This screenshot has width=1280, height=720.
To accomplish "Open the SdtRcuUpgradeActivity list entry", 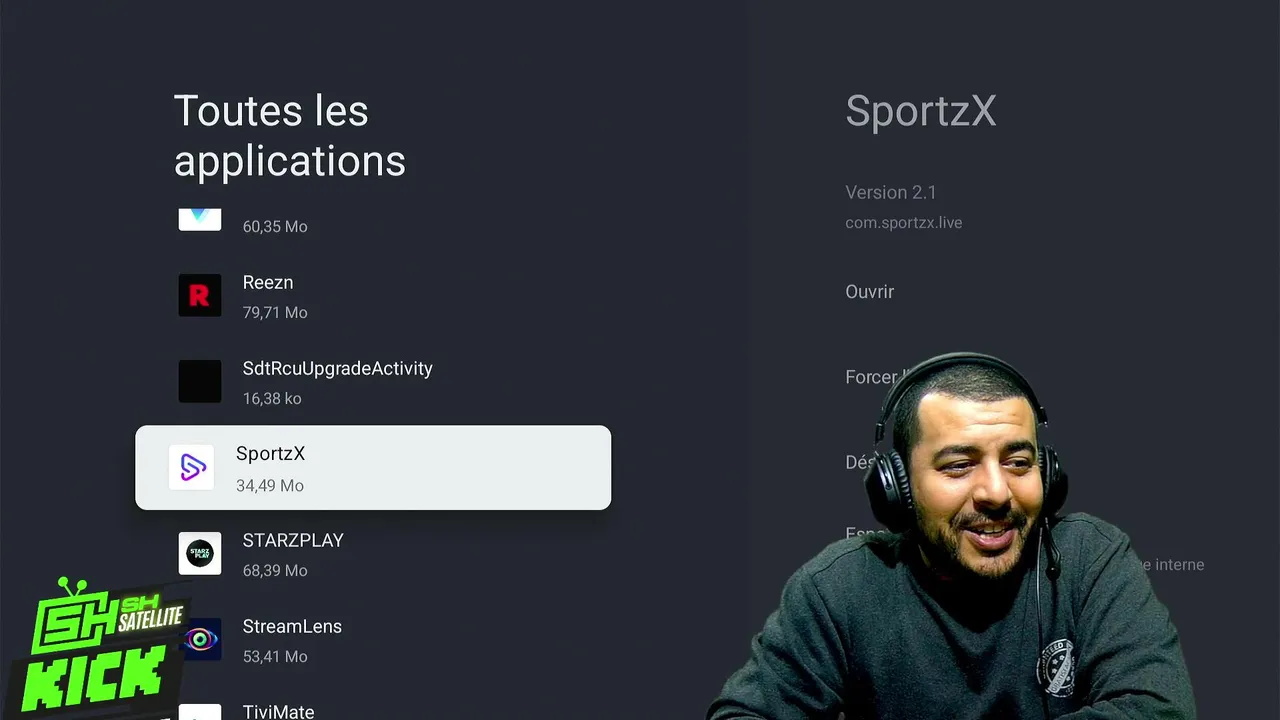I will click(373, 382).
